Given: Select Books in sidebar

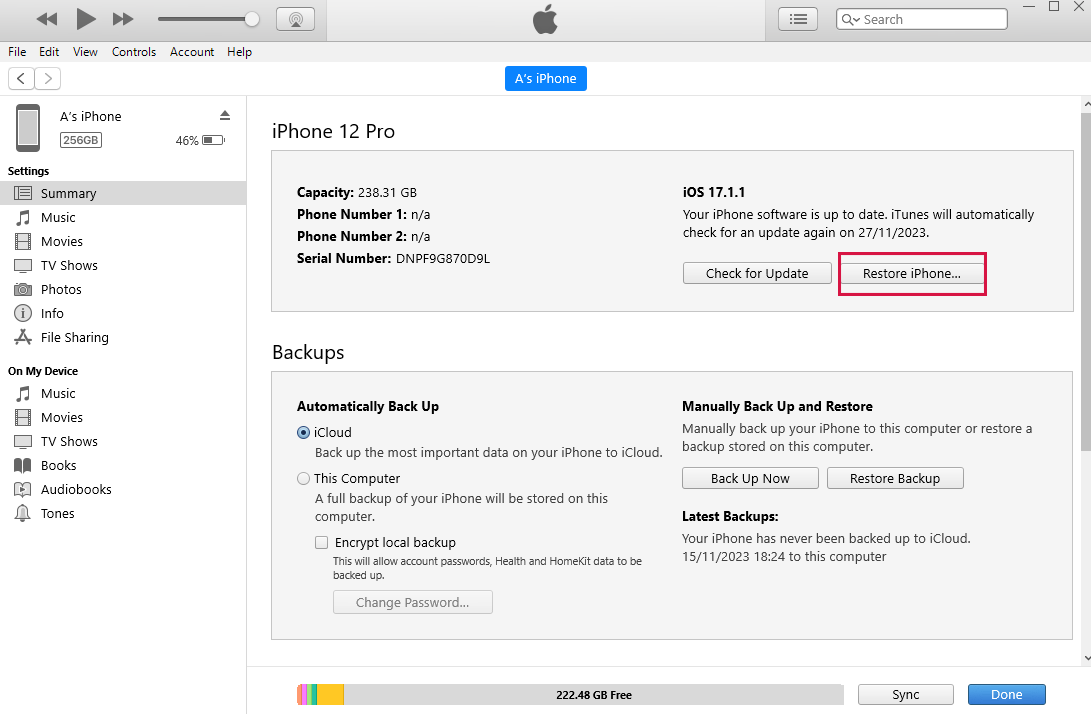Looking at the screenshot, I should click(x=123, y=466).
